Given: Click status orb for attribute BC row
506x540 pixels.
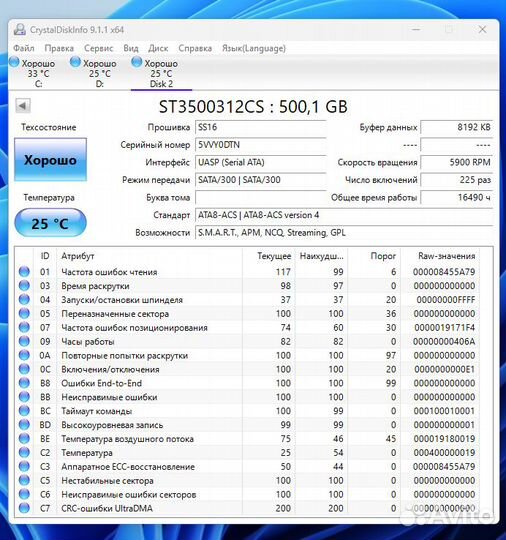Looking at the screenshot, I should [x=24, y=411].
